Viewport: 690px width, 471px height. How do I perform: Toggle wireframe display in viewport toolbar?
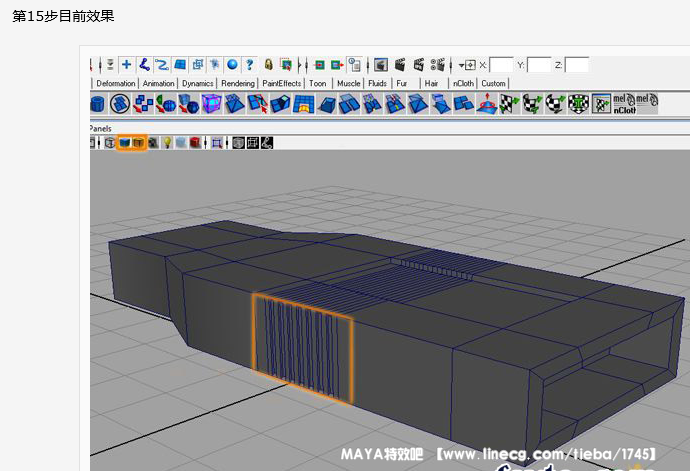click(x=110, y=143)
